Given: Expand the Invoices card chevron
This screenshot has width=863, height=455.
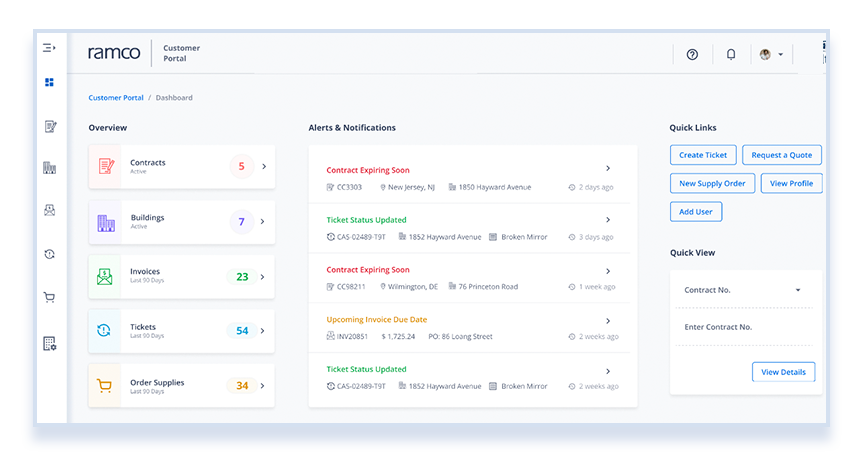Looking at the screenshot, I should [x=263, y=277].
